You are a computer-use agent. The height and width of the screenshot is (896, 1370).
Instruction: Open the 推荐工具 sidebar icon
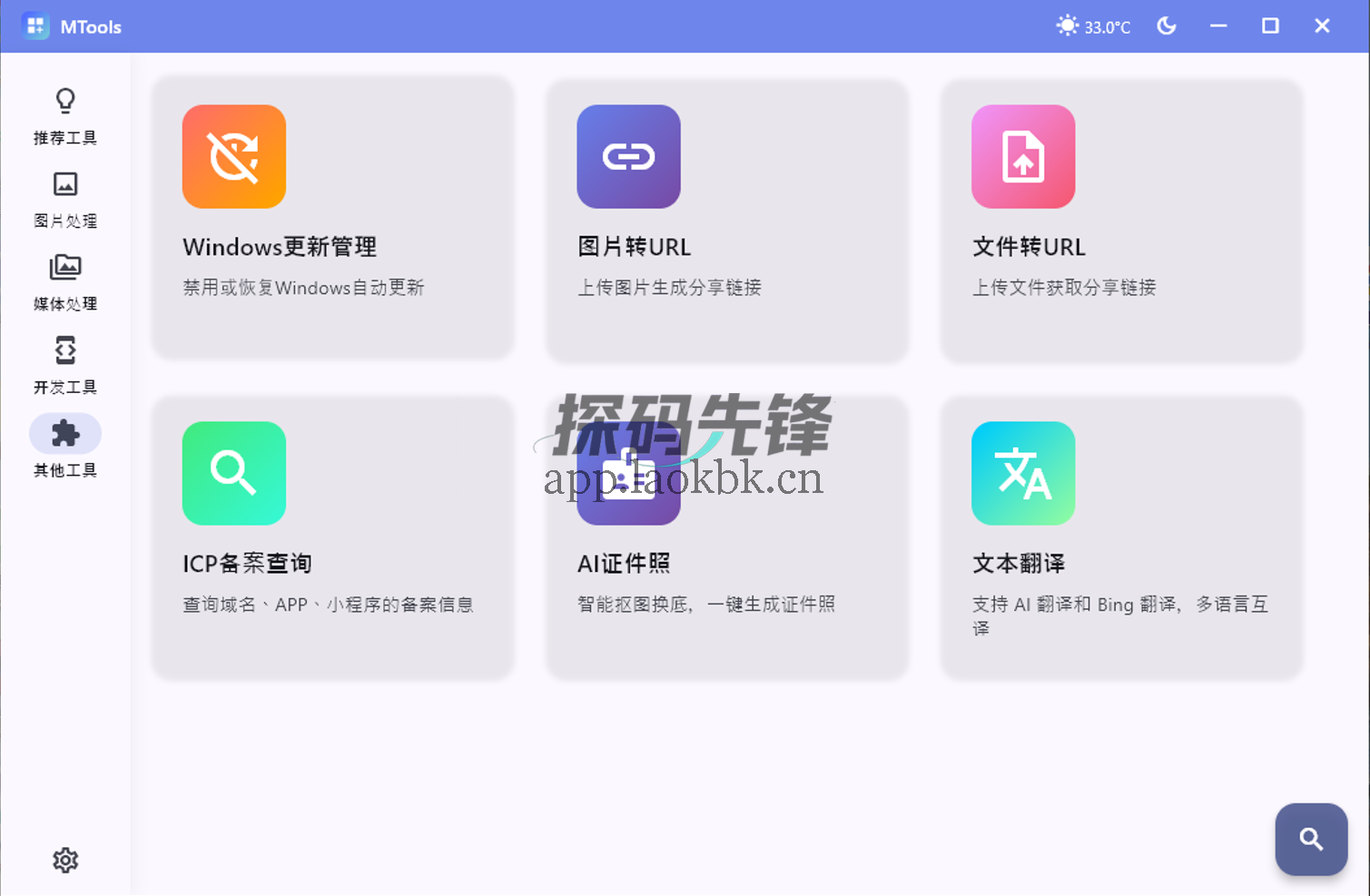[64, 101]
